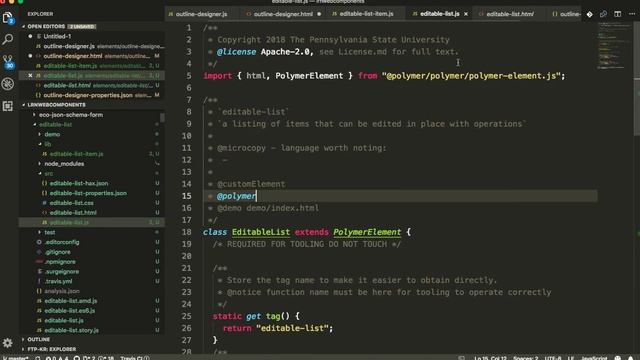Change file encoding UTF-8

click(553, 358)
